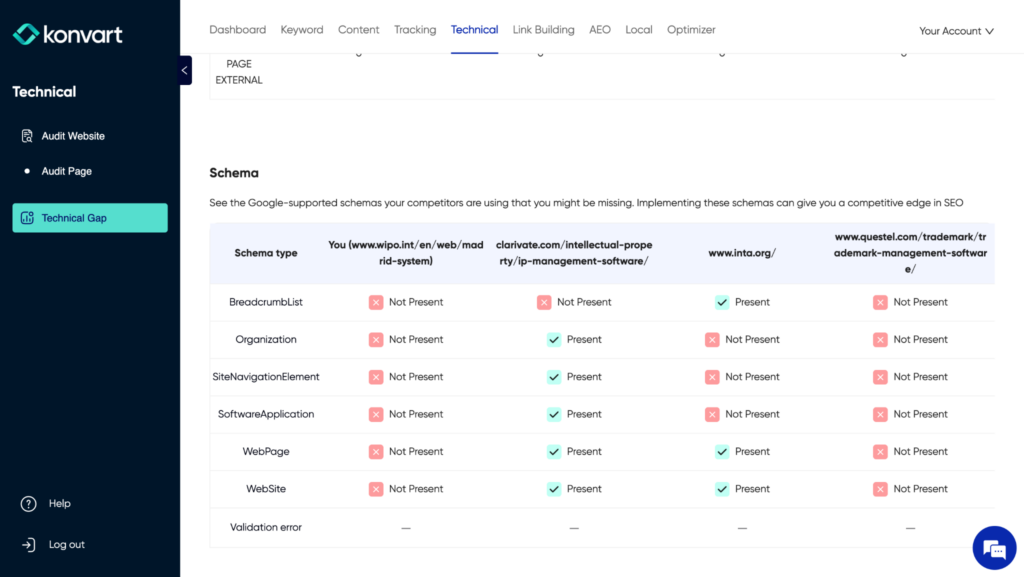Image resolution: width=1024 pixels, height=577 pixels.
Task: Select the Organization row label
Action: coord(266,339)
